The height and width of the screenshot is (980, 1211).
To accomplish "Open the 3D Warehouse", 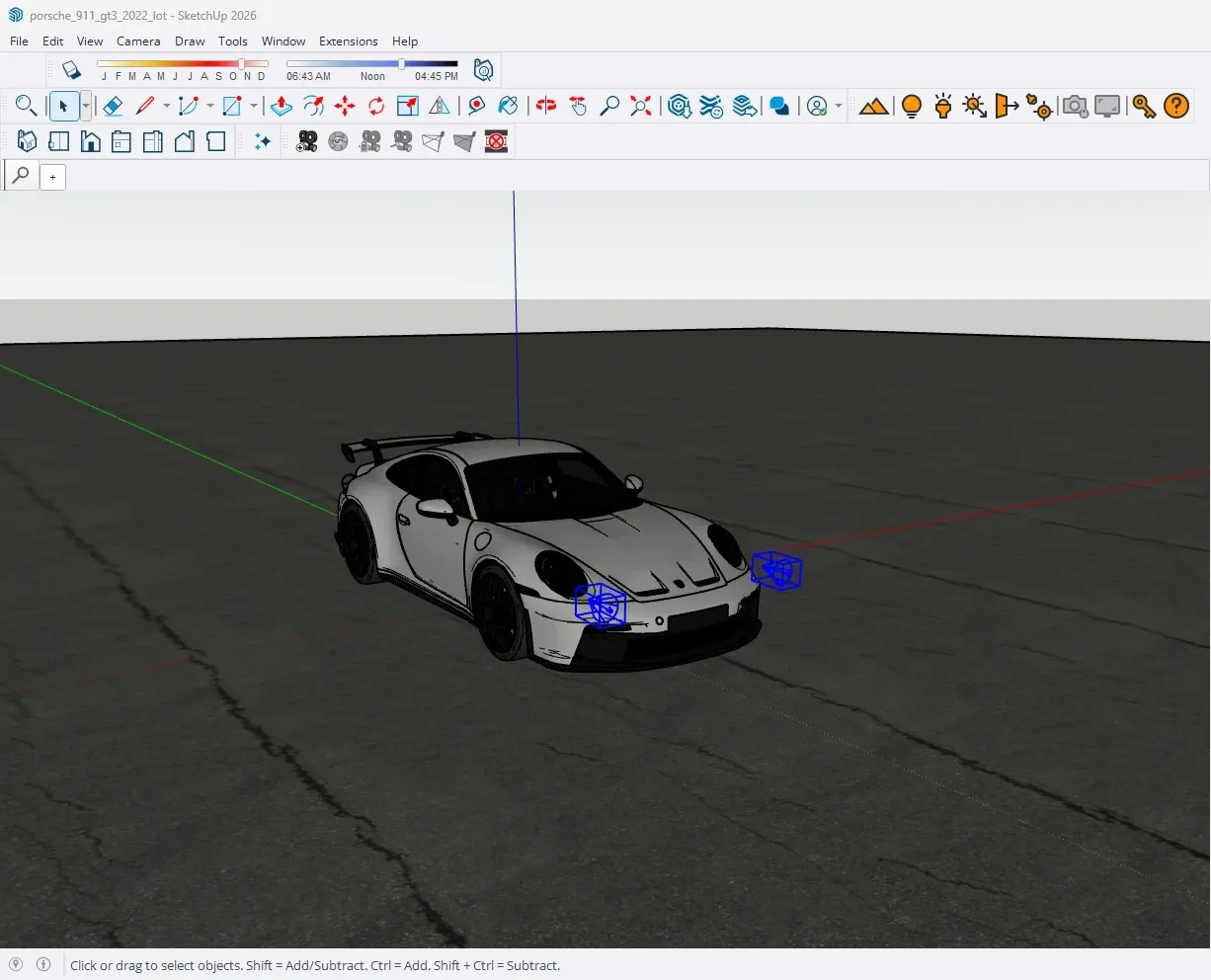I will pyautogui.click(x=679, y=106).
